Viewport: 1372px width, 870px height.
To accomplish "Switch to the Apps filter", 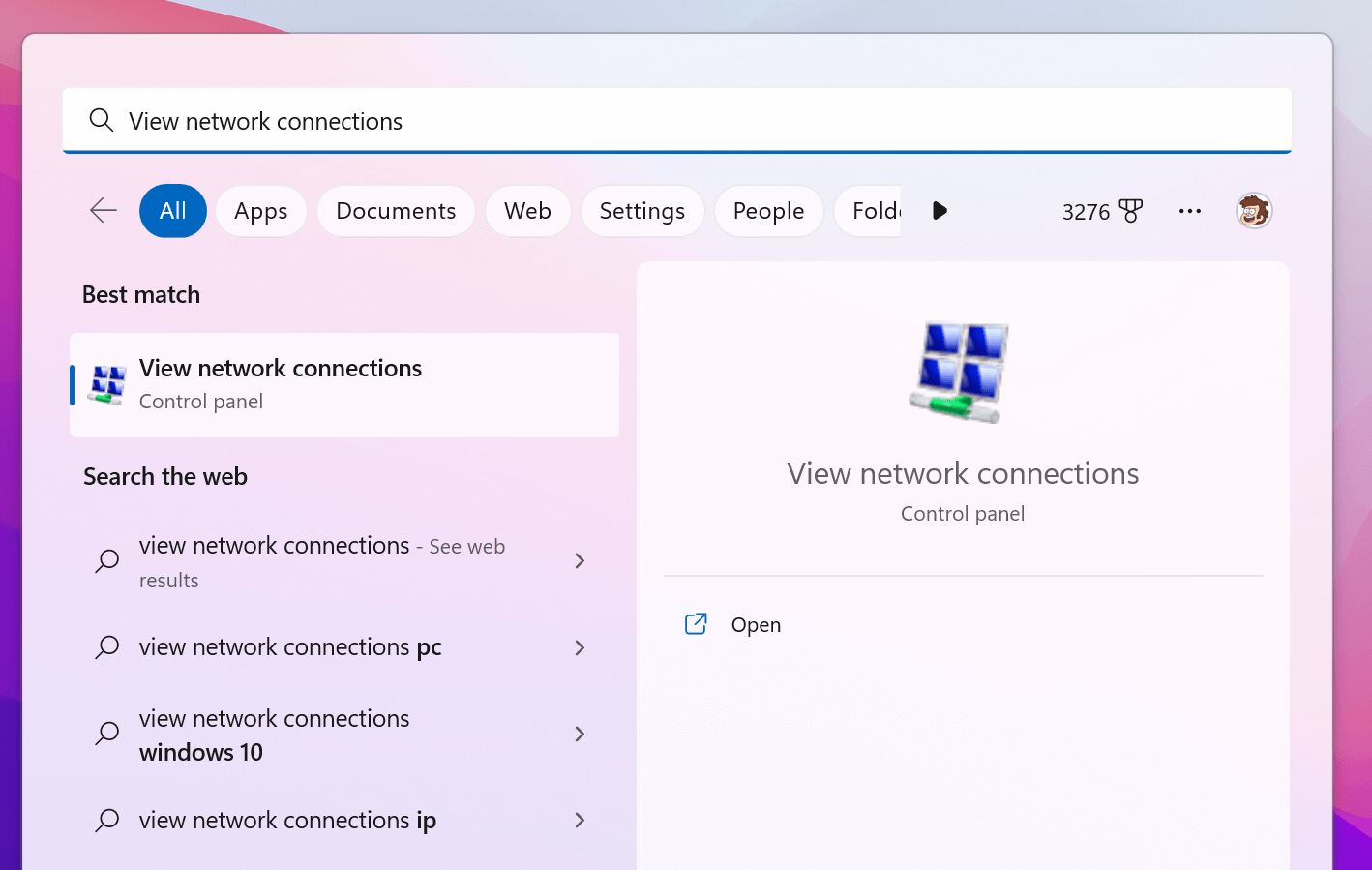I will (x=260, y=210).
